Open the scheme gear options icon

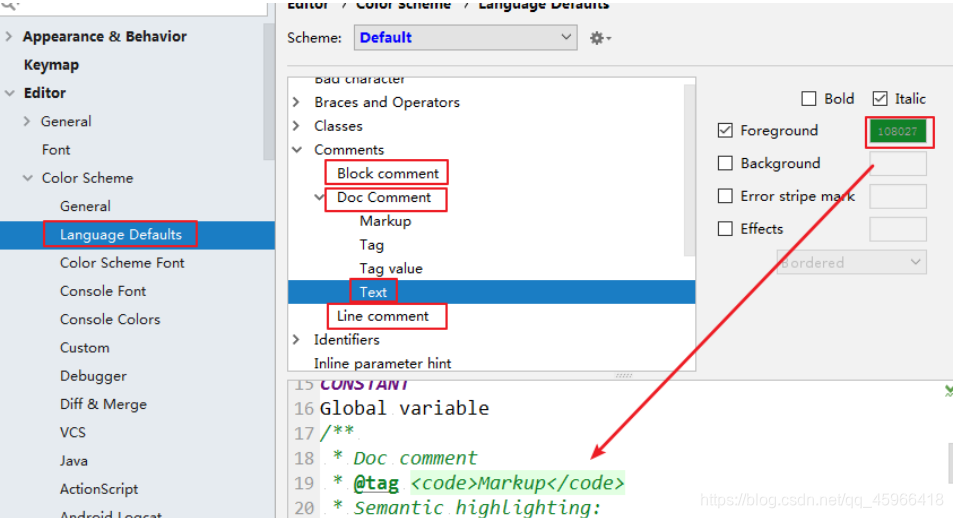(600, 38)
